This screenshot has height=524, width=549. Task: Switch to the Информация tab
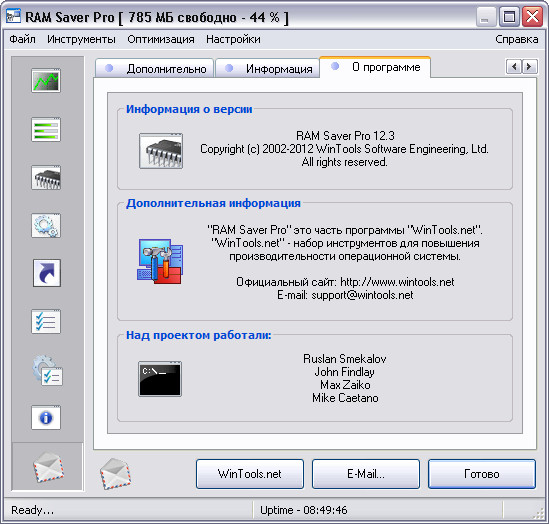pos(267,68)
